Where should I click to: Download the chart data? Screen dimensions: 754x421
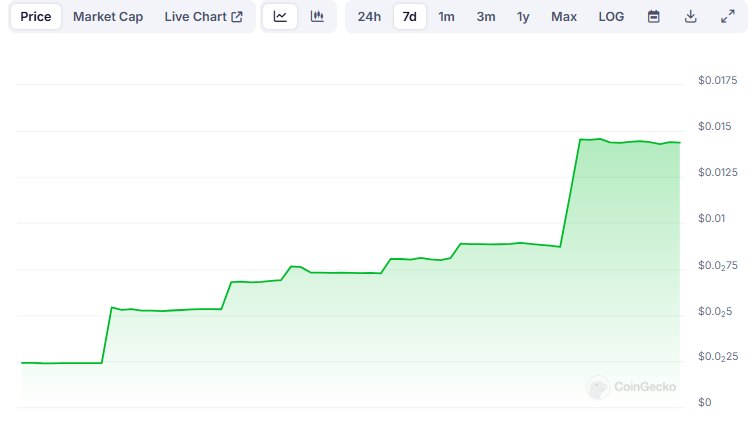point(691,17)
